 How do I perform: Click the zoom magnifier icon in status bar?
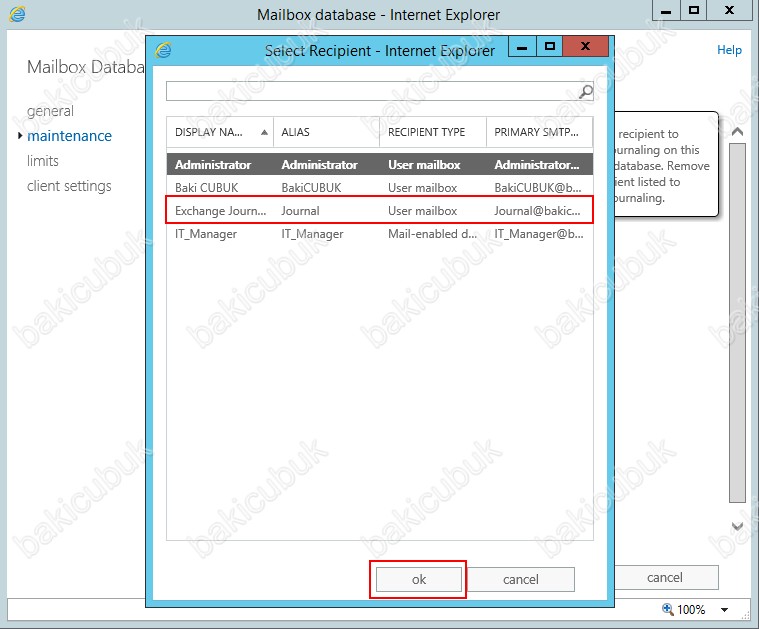[669, 609]
